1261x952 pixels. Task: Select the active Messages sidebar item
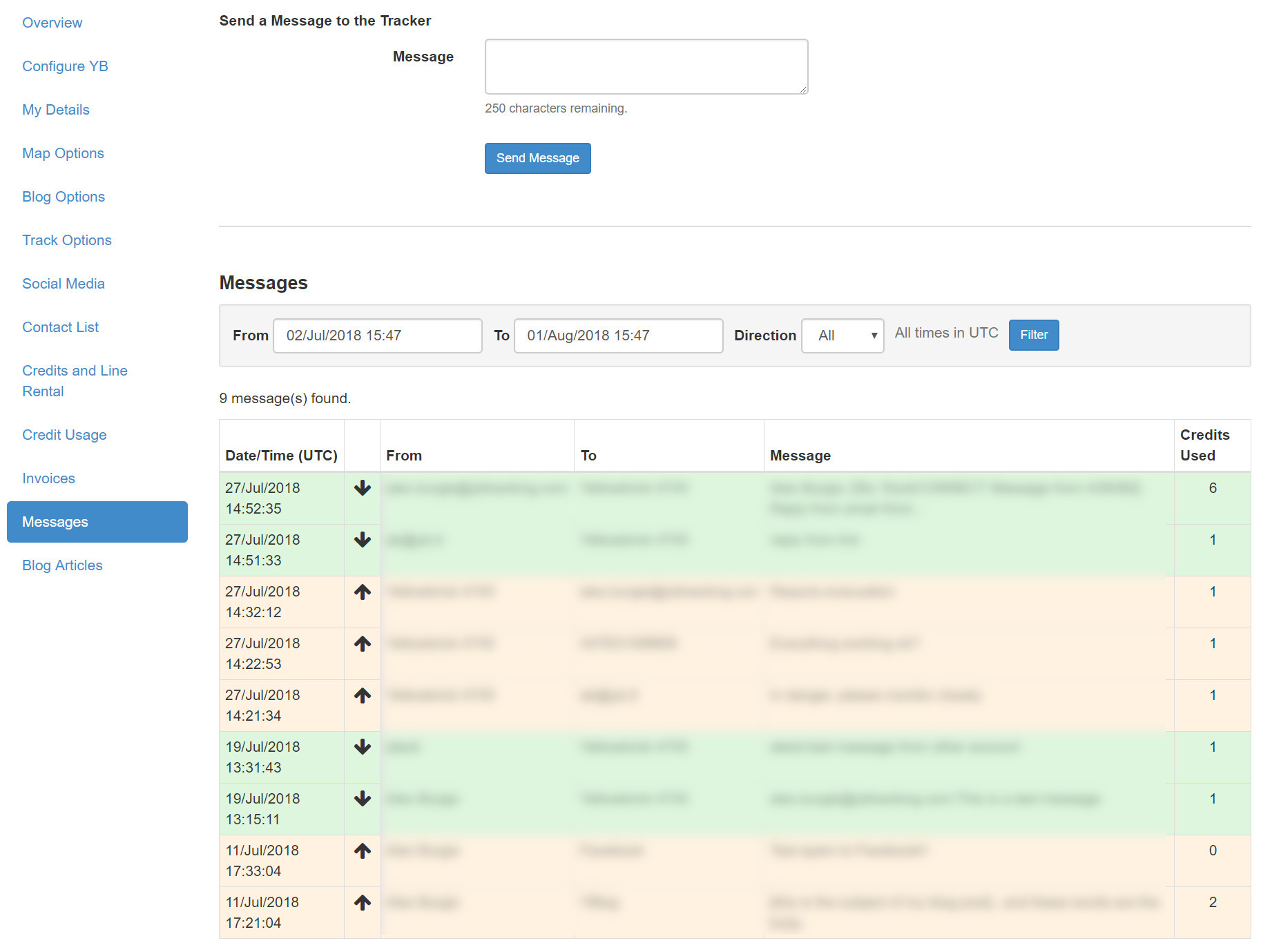[x=97, y=522]
